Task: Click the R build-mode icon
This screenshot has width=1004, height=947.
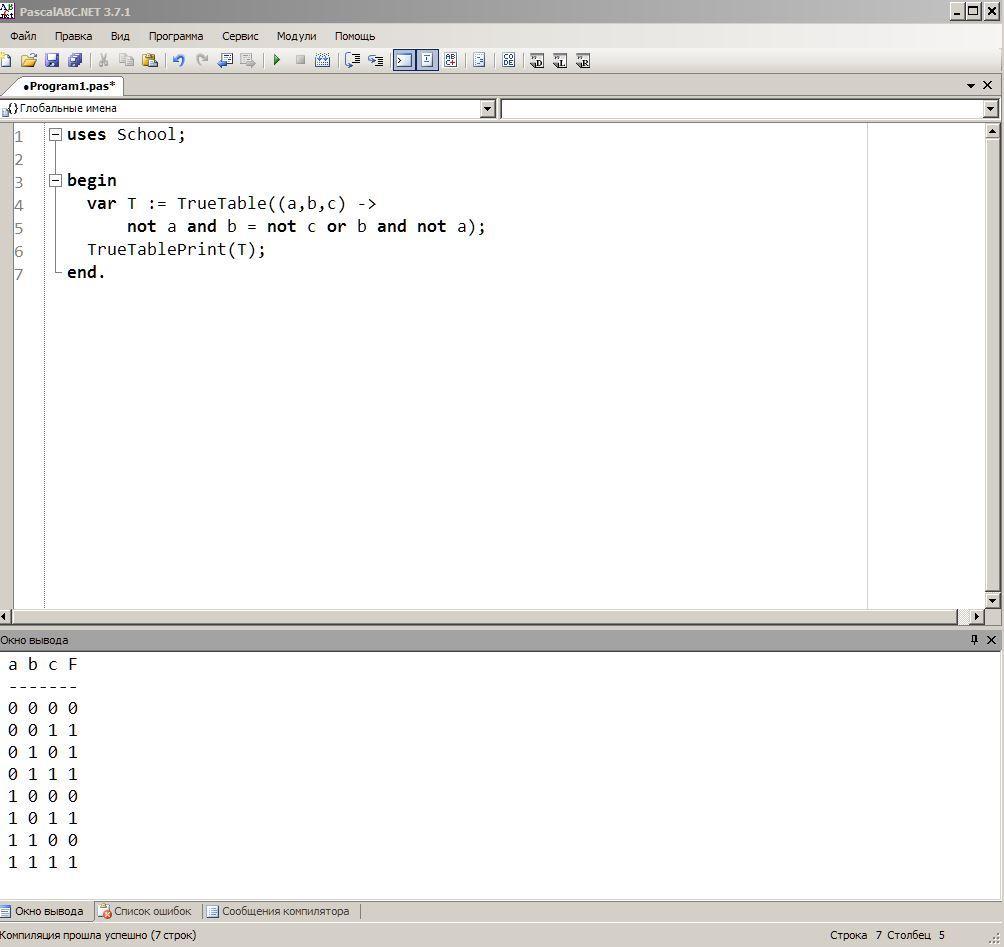Action: coord(583,61)
